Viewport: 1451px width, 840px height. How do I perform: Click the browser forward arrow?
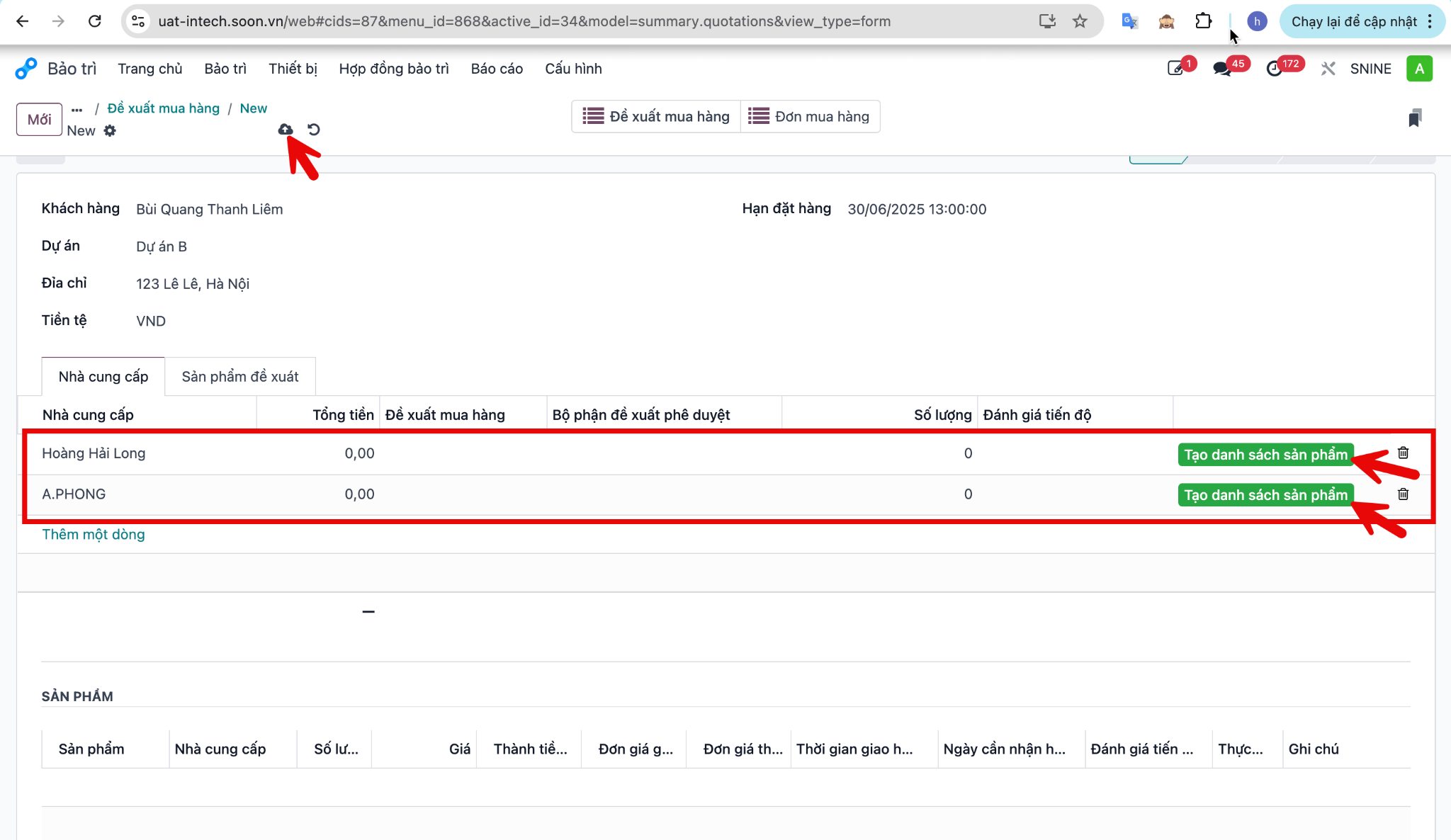click(x=59, y=21)
